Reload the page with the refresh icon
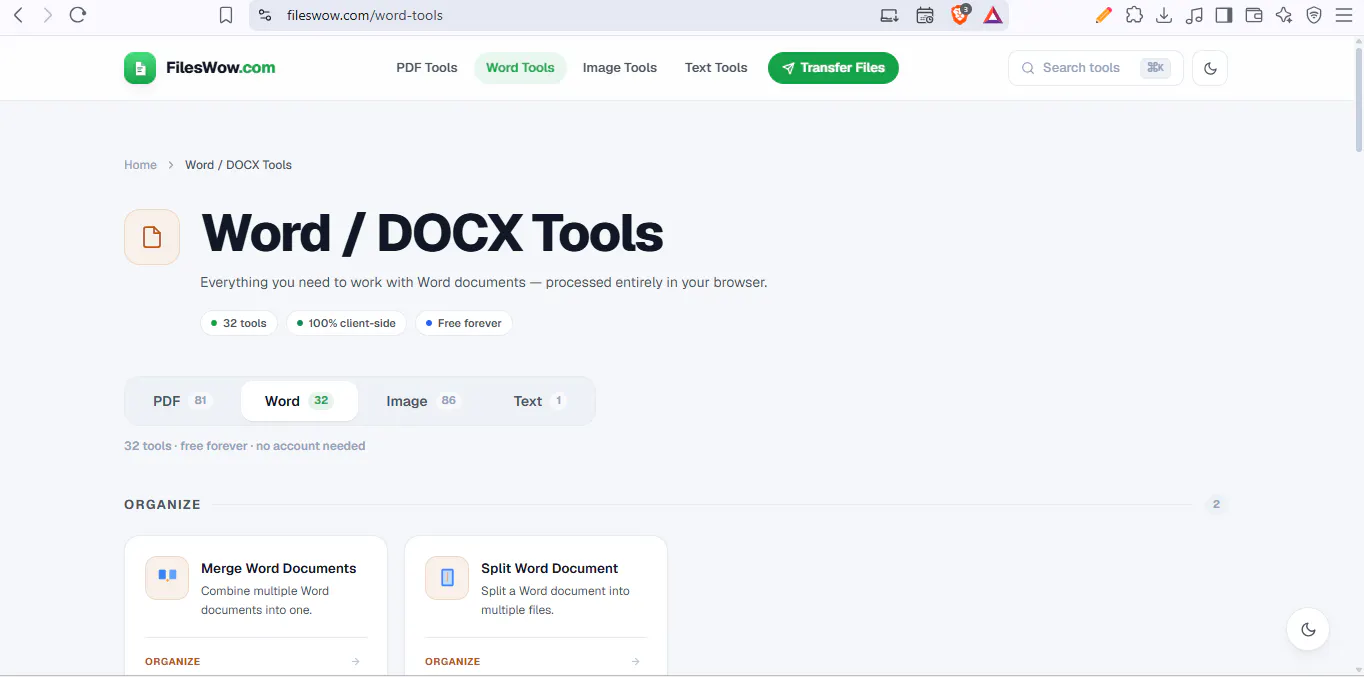Viewport: 1364px width, 677px height. pos(78,15)
